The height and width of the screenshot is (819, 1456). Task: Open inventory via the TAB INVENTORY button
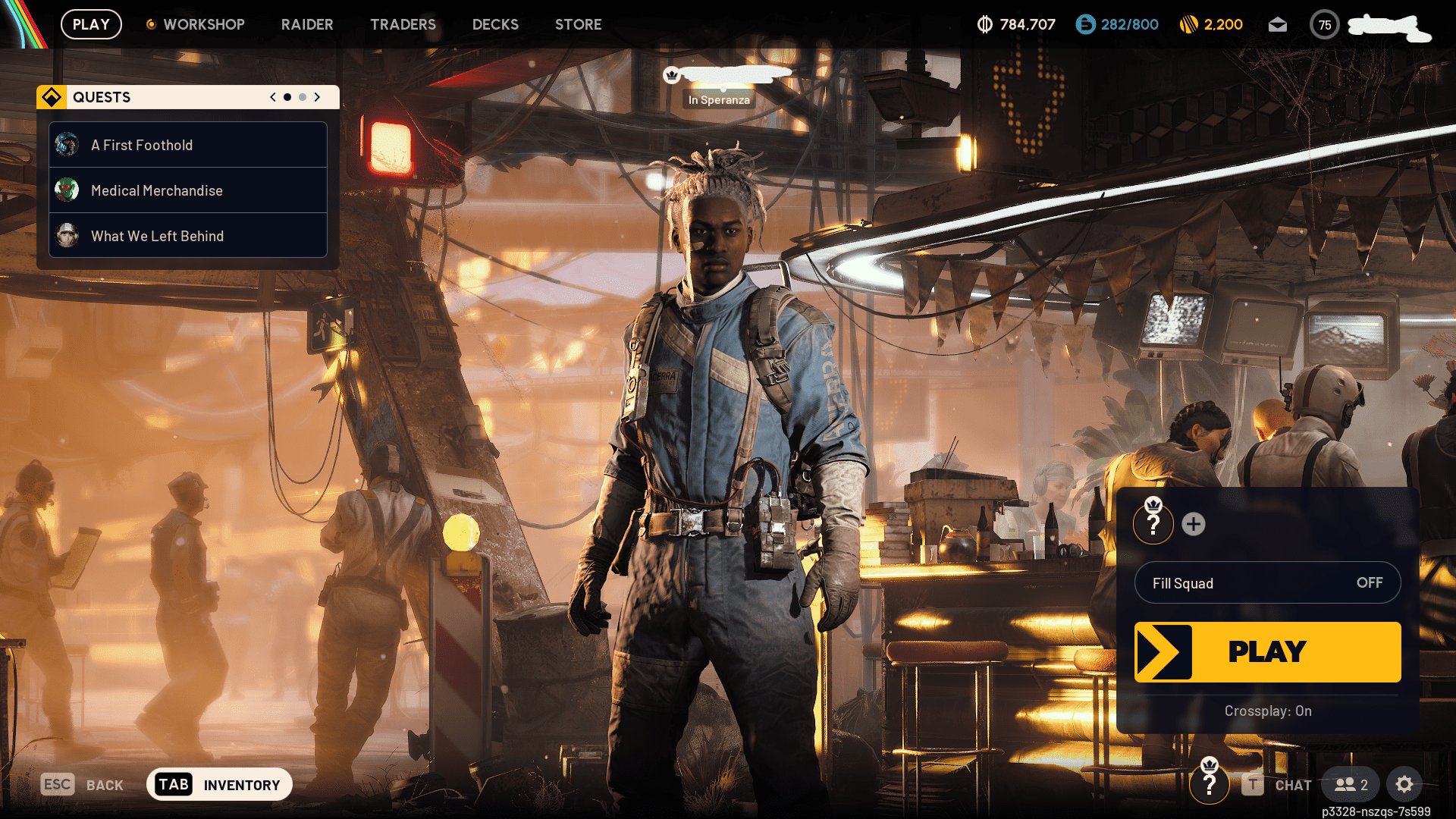tap(218, 784)
